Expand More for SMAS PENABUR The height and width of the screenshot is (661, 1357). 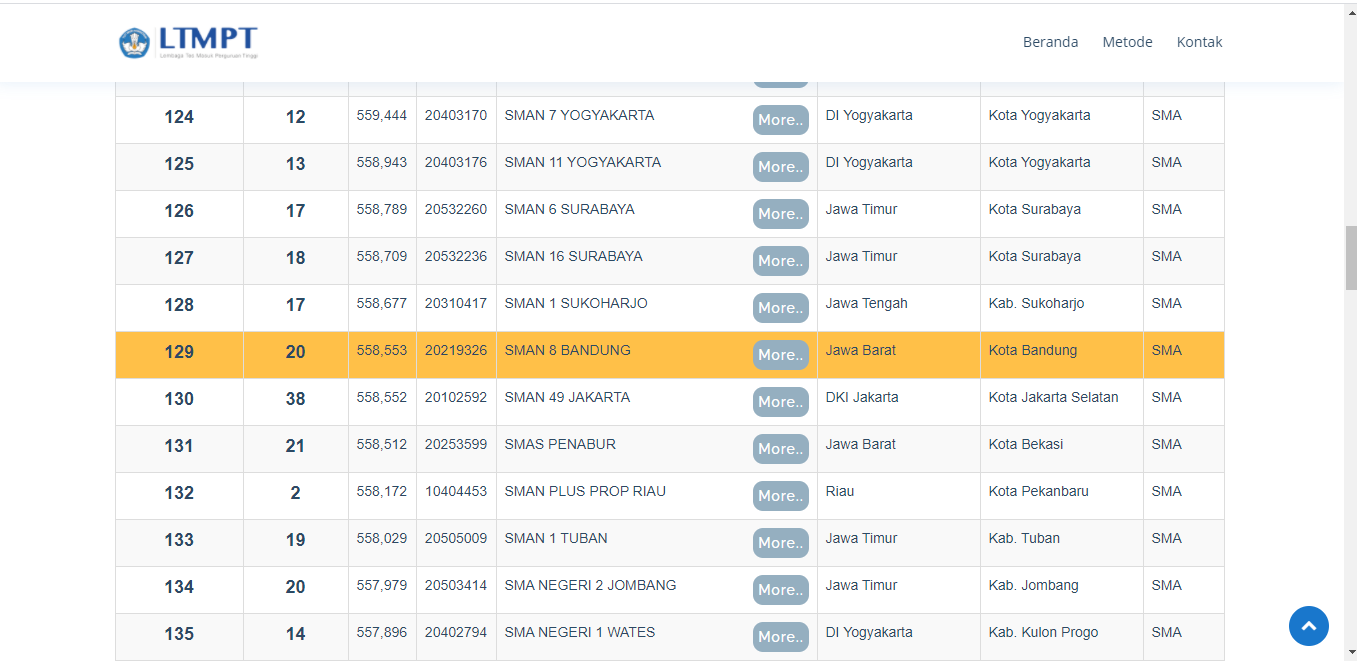pos(781,449)
